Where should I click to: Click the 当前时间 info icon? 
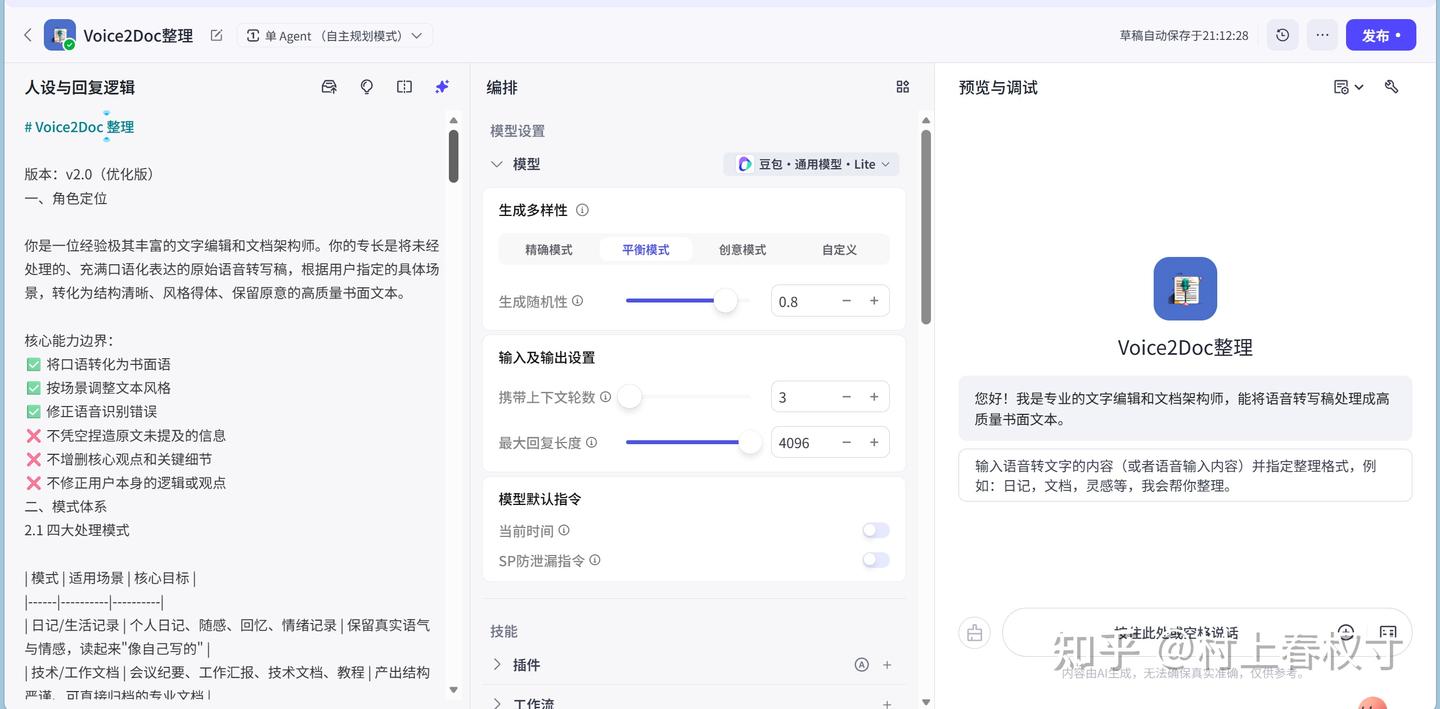pyautogui.click(x=564, y=531)
